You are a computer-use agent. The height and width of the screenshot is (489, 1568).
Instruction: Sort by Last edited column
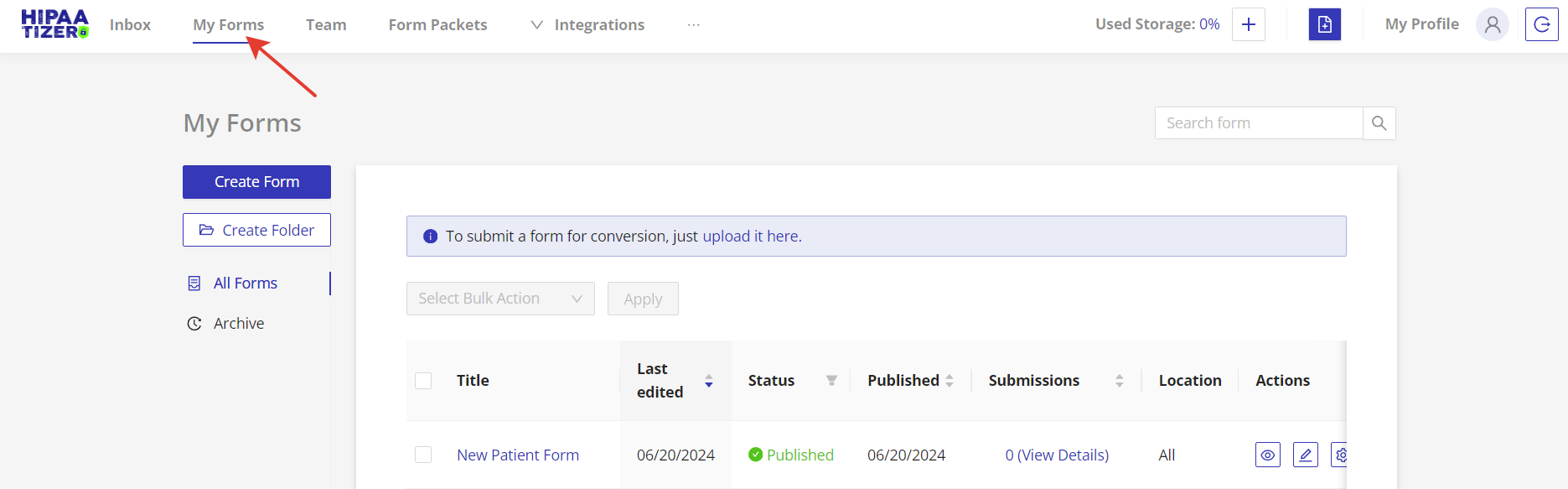pos(708,381)
